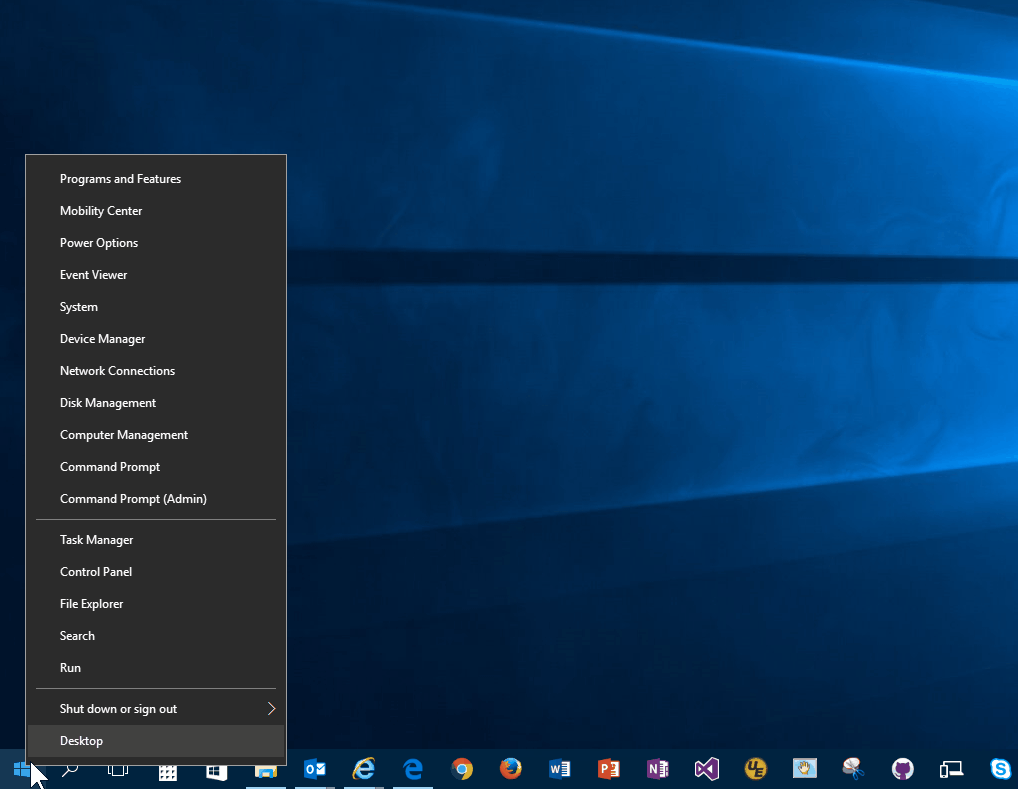The width and height of the screenshot is (1018, 789).
Task: Launch Internet Explorer taskbar icon
Action: click(364, 770)
